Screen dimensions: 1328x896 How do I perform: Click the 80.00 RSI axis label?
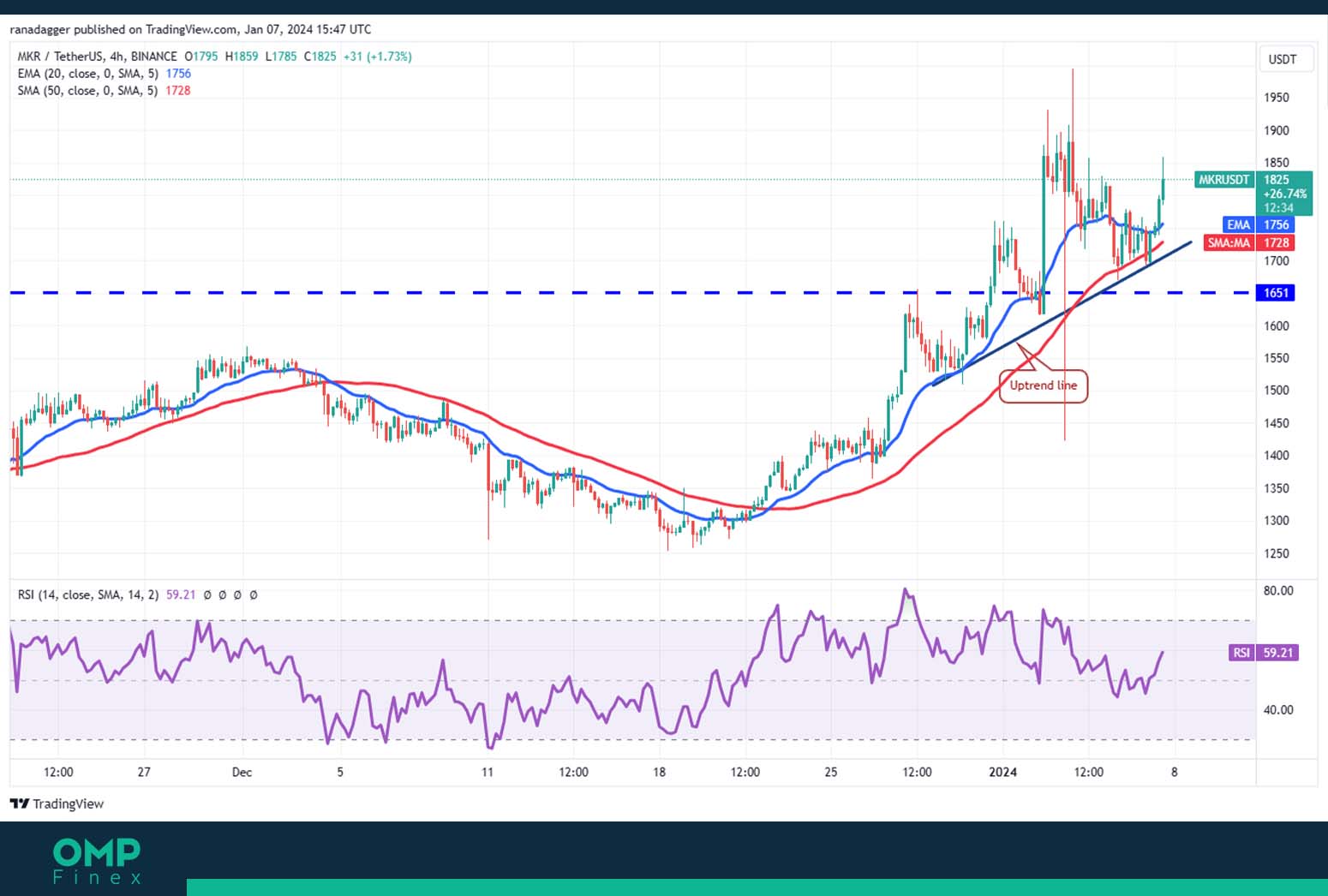click(x=1278, y=590)
